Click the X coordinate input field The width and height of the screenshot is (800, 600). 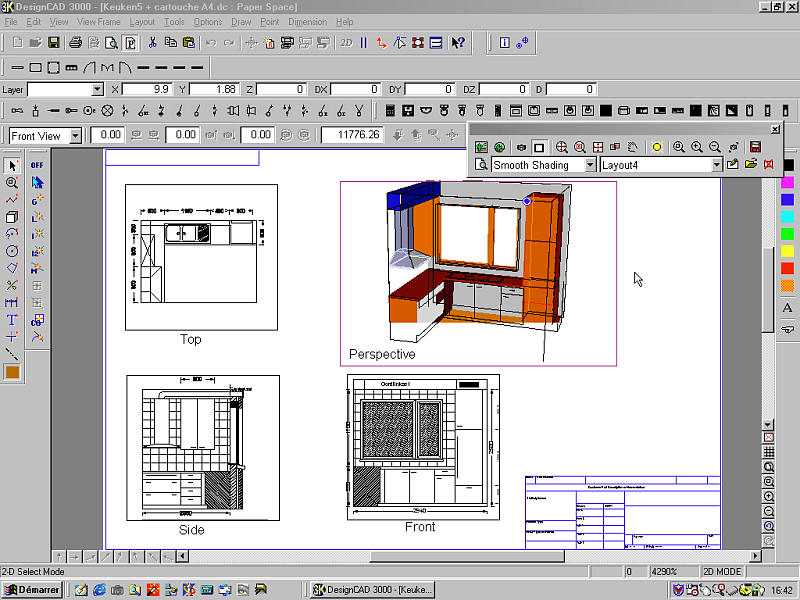tap(148, 89)
